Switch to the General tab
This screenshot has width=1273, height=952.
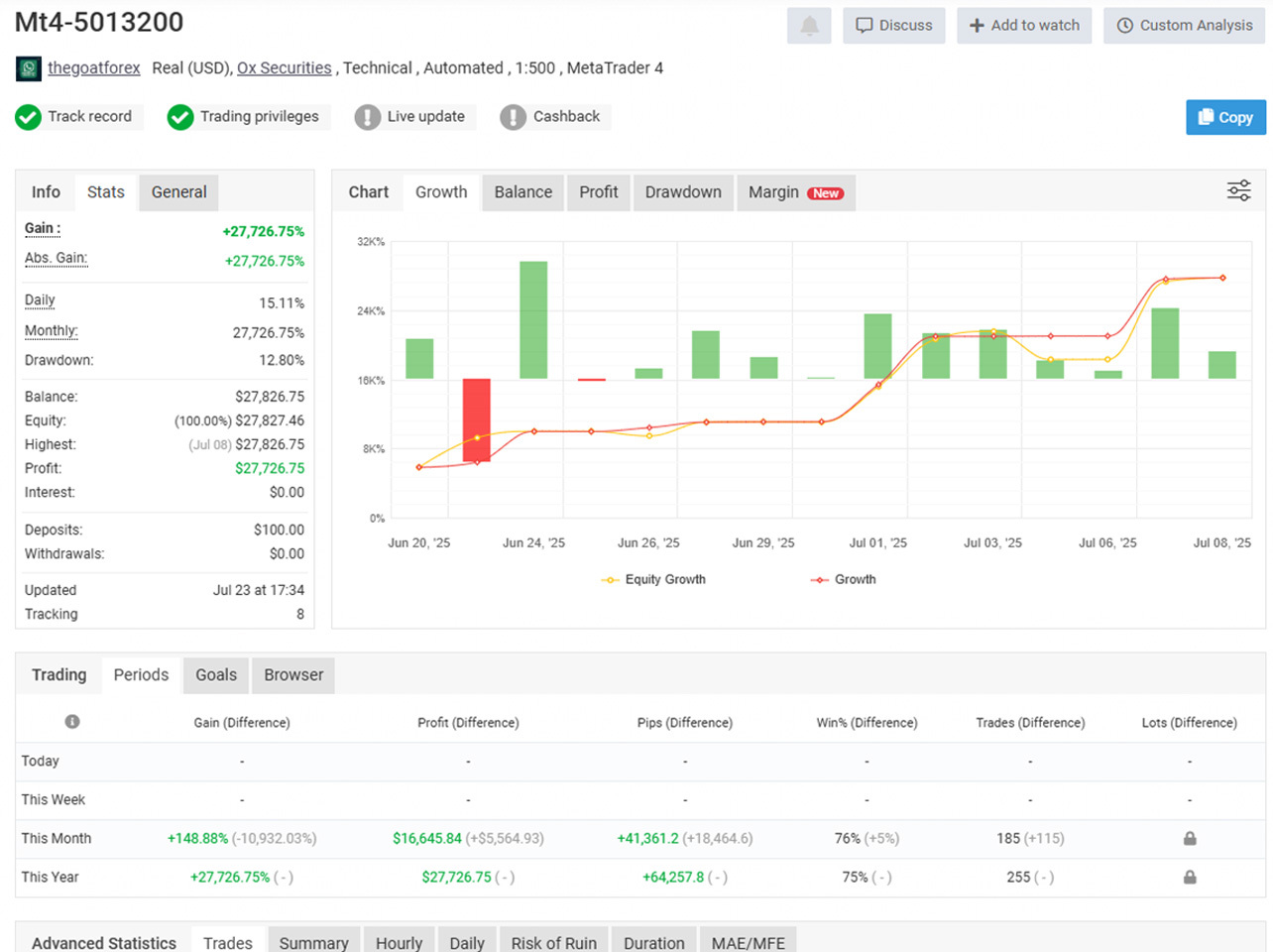point(179,192)
